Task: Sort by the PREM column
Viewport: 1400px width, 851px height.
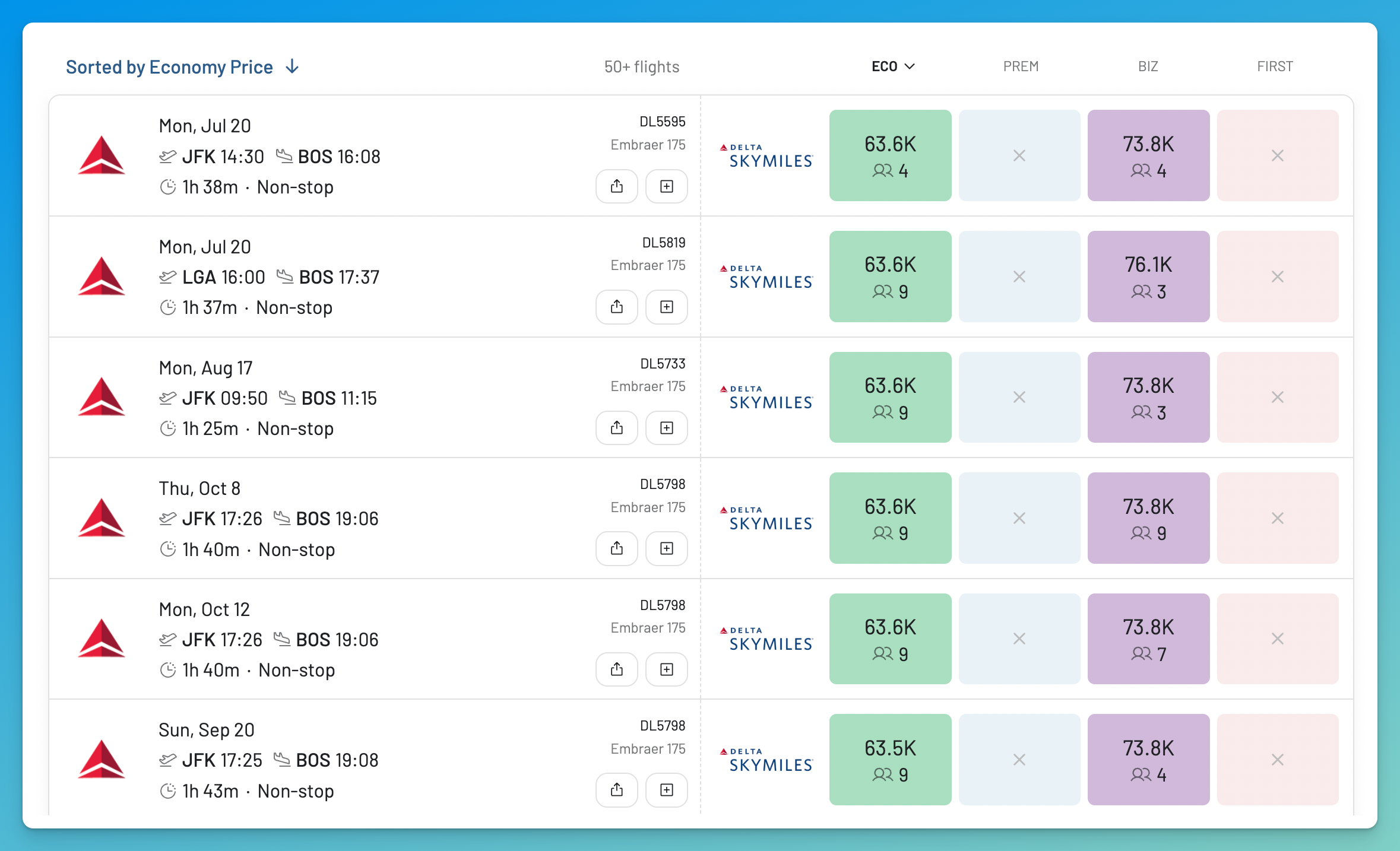Action: [x=1021, y=66]
